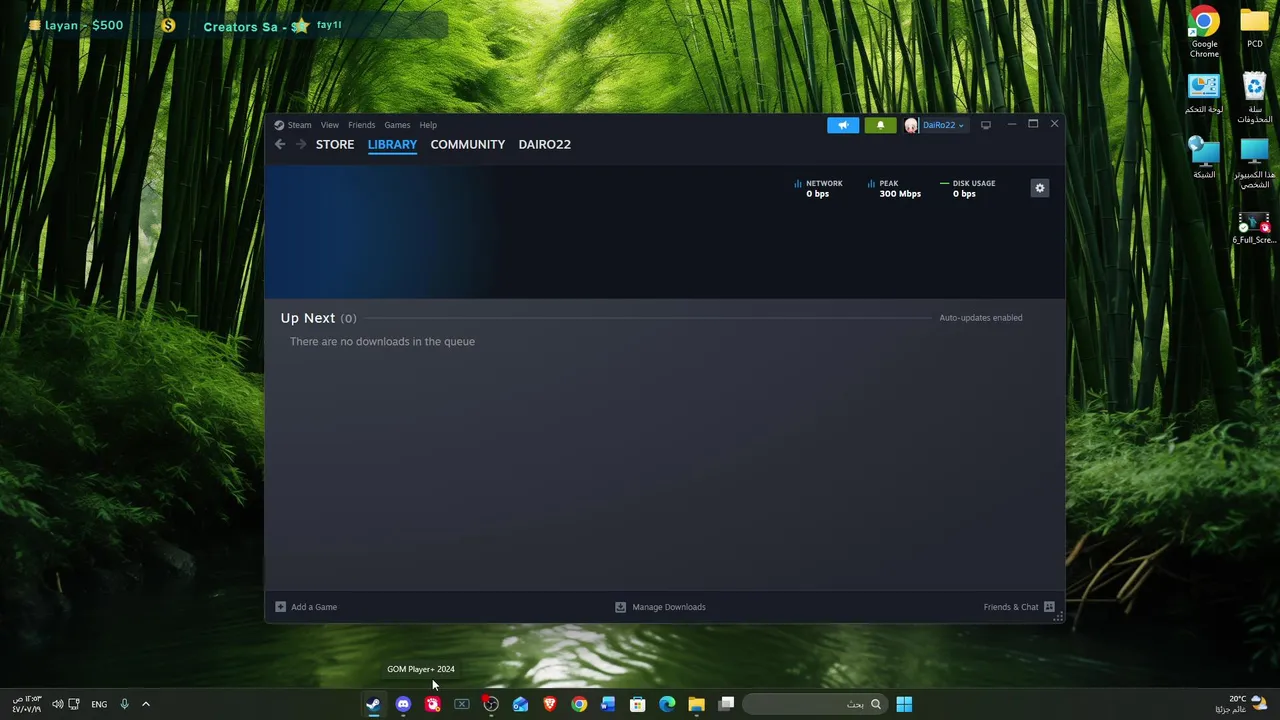
Task: Click the Steam logo in the title bar
Action: coord(279,125)
